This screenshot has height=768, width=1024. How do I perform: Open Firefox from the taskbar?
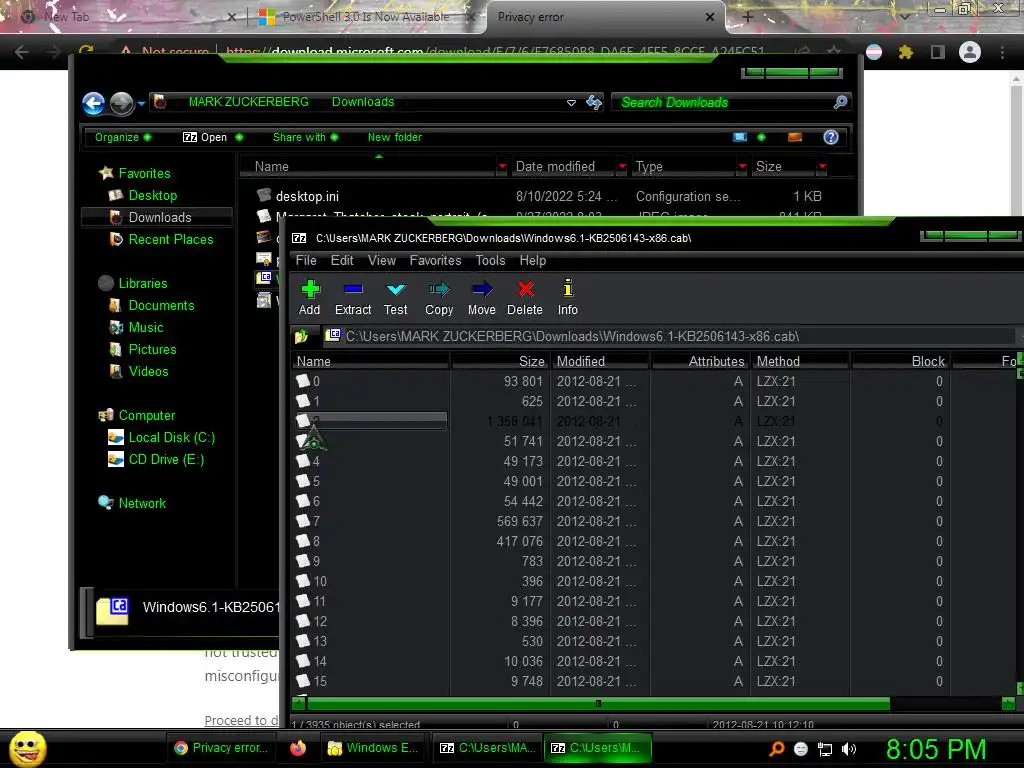(298, 748)
